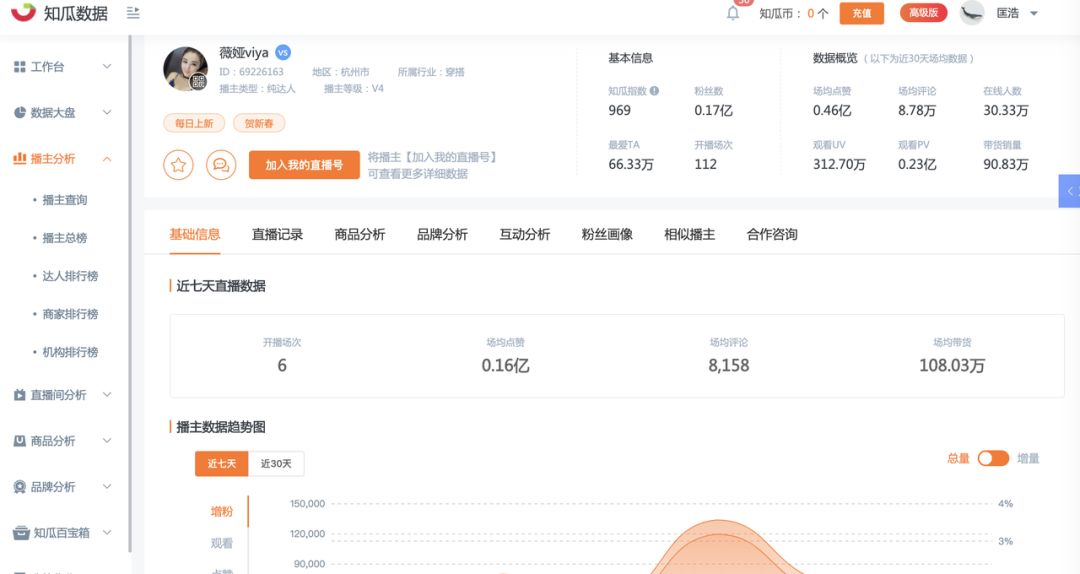Switch to the 直播记录 tab
Screen dimensions: 1080x574
pos(278,234)
